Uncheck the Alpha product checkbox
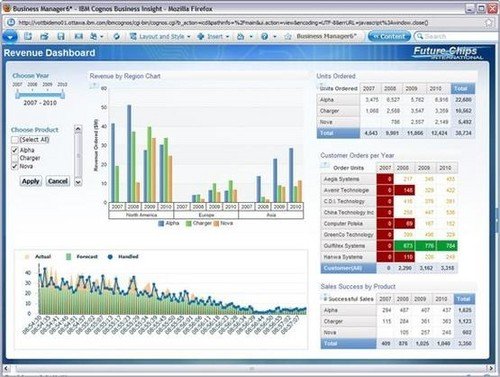Viewport: 500px width, 377px height. [x=15, y=150]
